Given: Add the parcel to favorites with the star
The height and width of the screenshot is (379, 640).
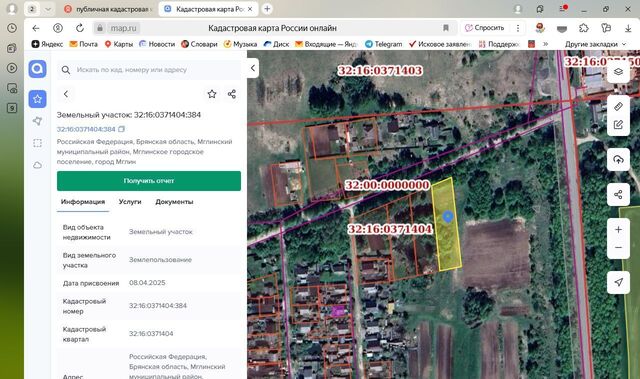Looking at the screenshot, I should tap(211, 94).
